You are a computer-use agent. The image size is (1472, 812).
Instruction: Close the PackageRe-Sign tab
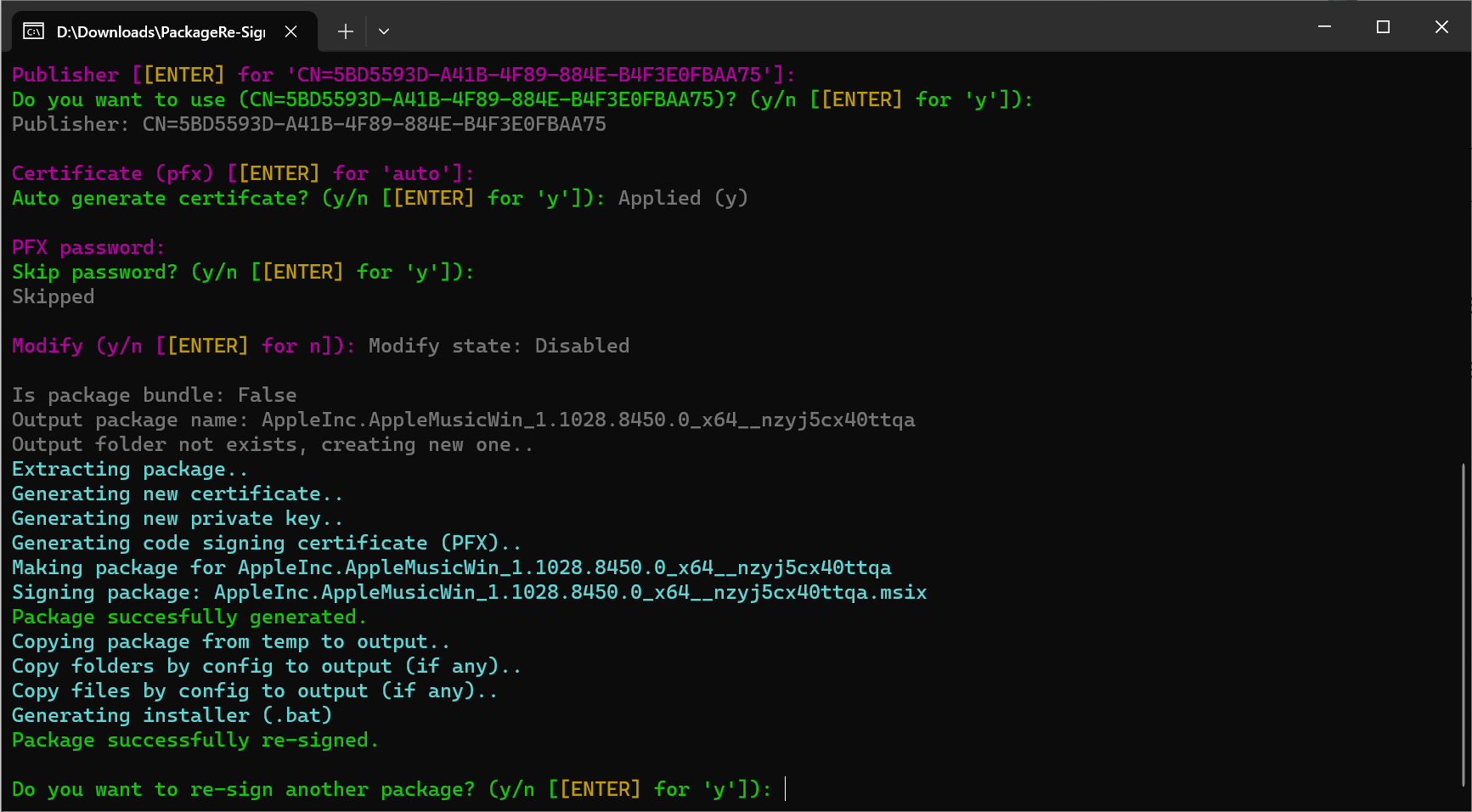[x=290, y=31]
